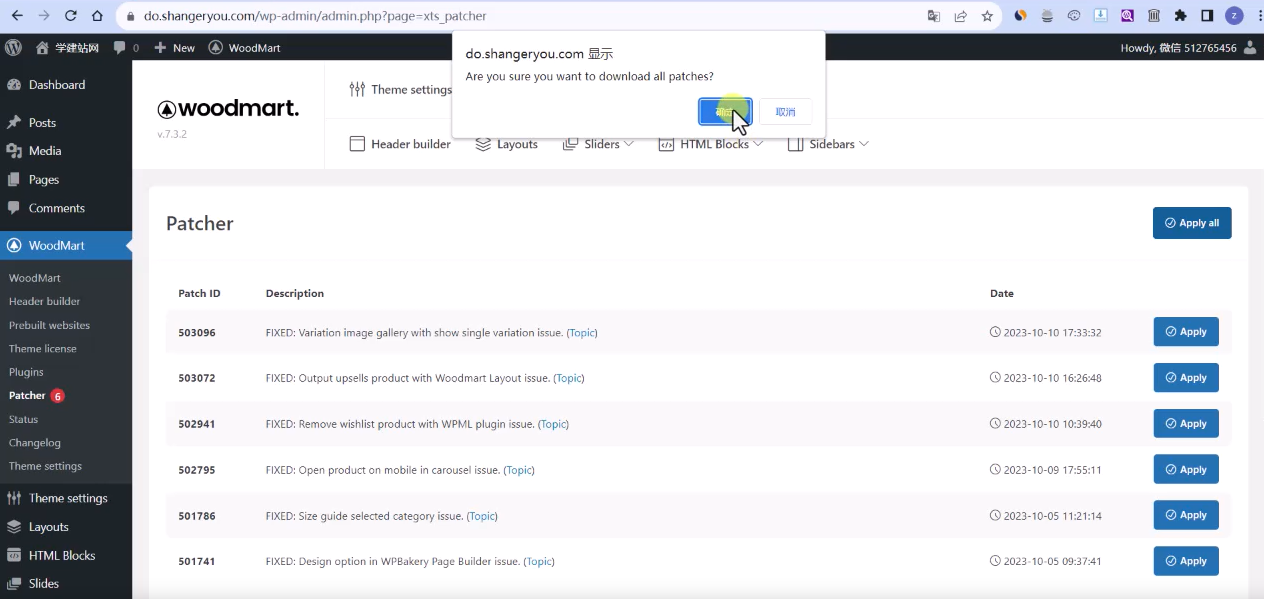Image resolution: width=1264 pixels, height=599 pixels.
Task: Open the trash can extension icon
Action: (1154, 16)
